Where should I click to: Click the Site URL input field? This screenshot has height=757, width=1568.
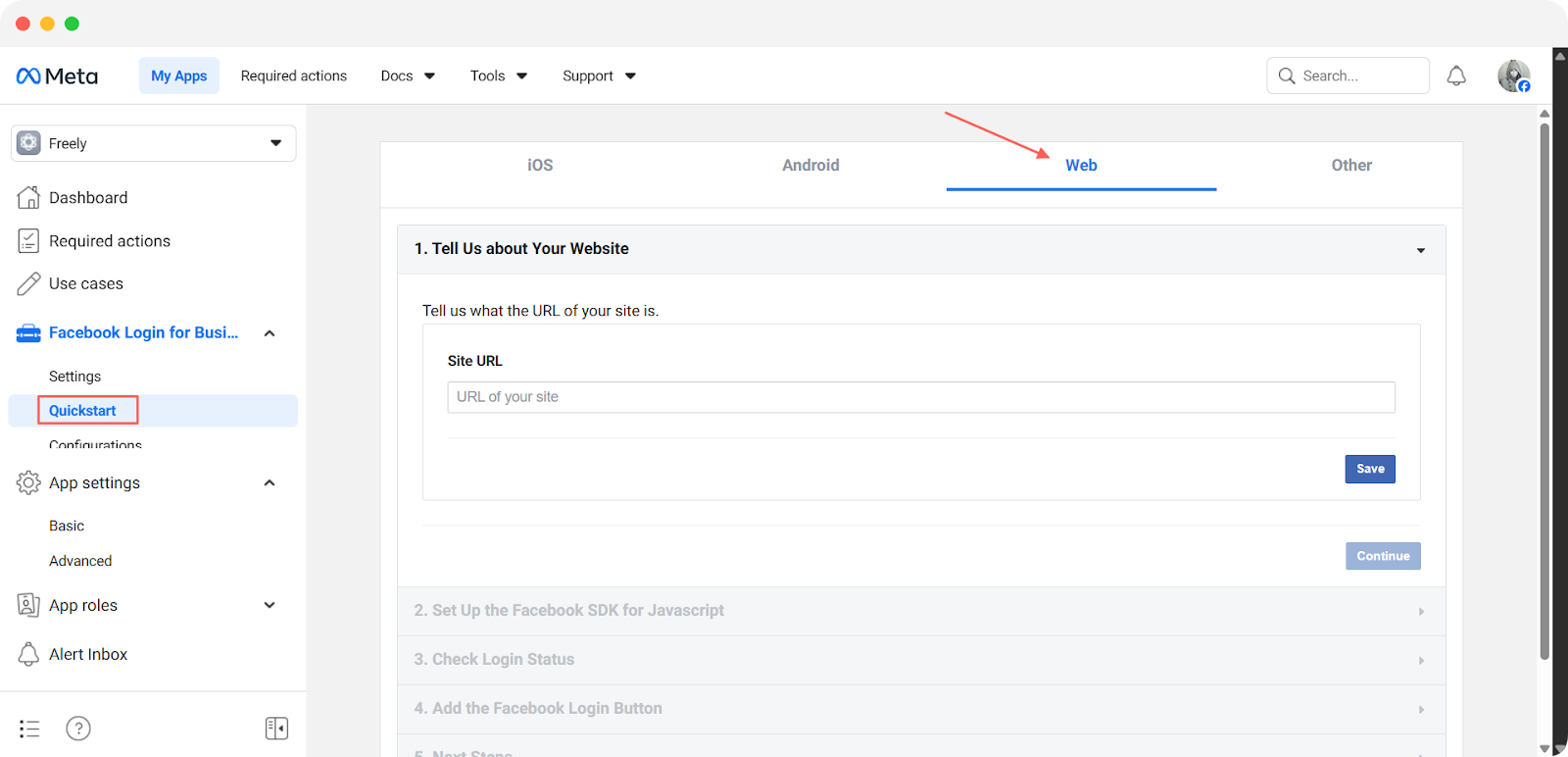pos(920,397)
